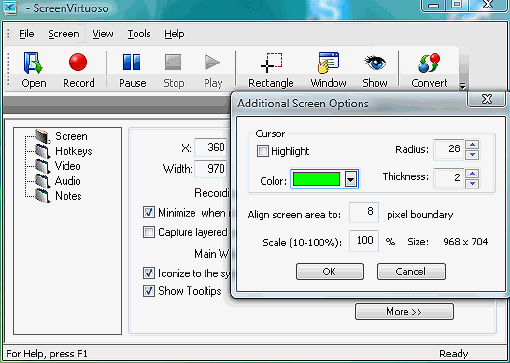Enable the cursor Highlight checkbox
Viewport: 510px width, 363px height.
point(263,151)
